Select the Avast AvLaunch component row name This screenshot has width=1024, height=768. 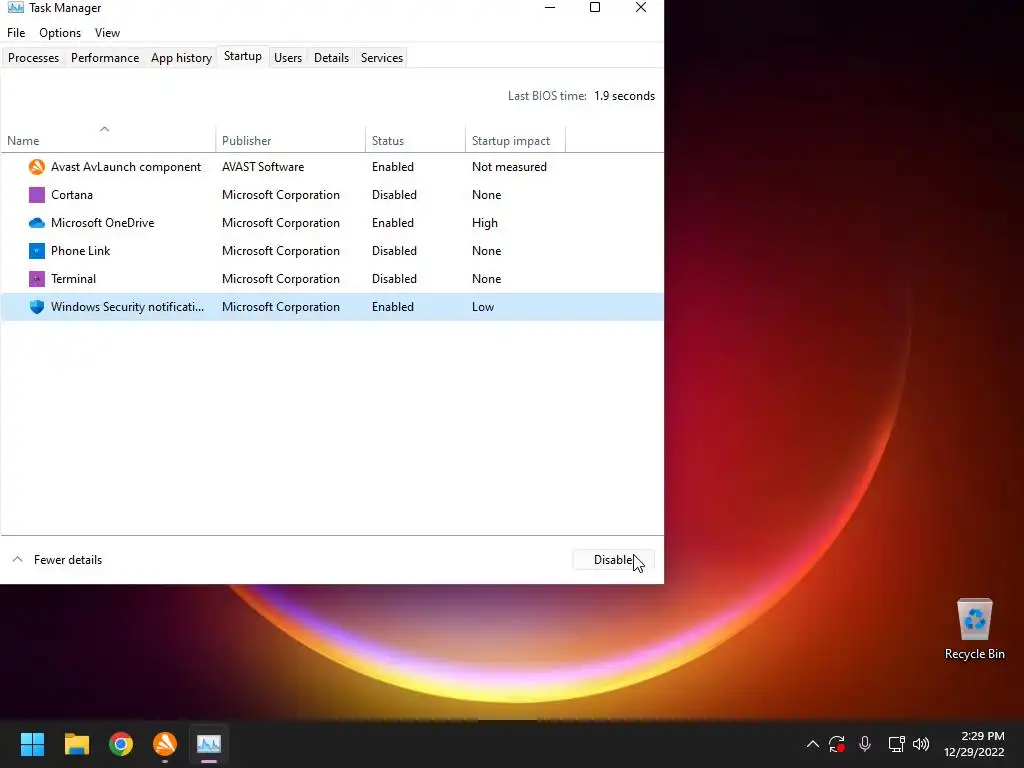pyautogui.click(x=126, y=167)
